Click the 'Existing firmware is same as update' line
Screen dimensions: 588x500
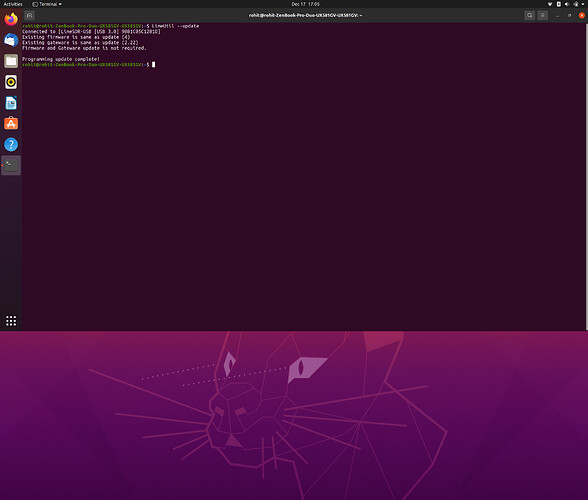[76, 37]
